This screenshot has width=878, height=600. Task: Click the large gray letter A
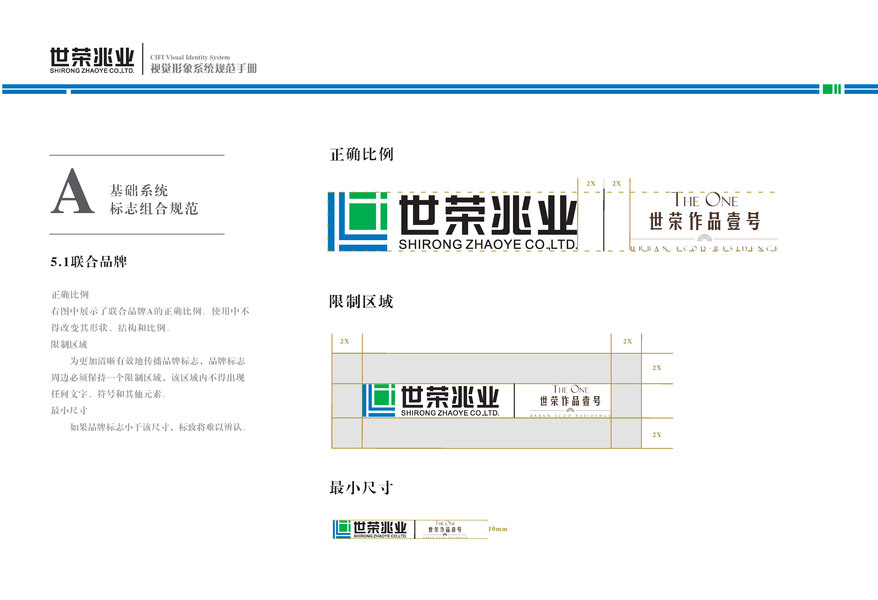coord(72,191)
